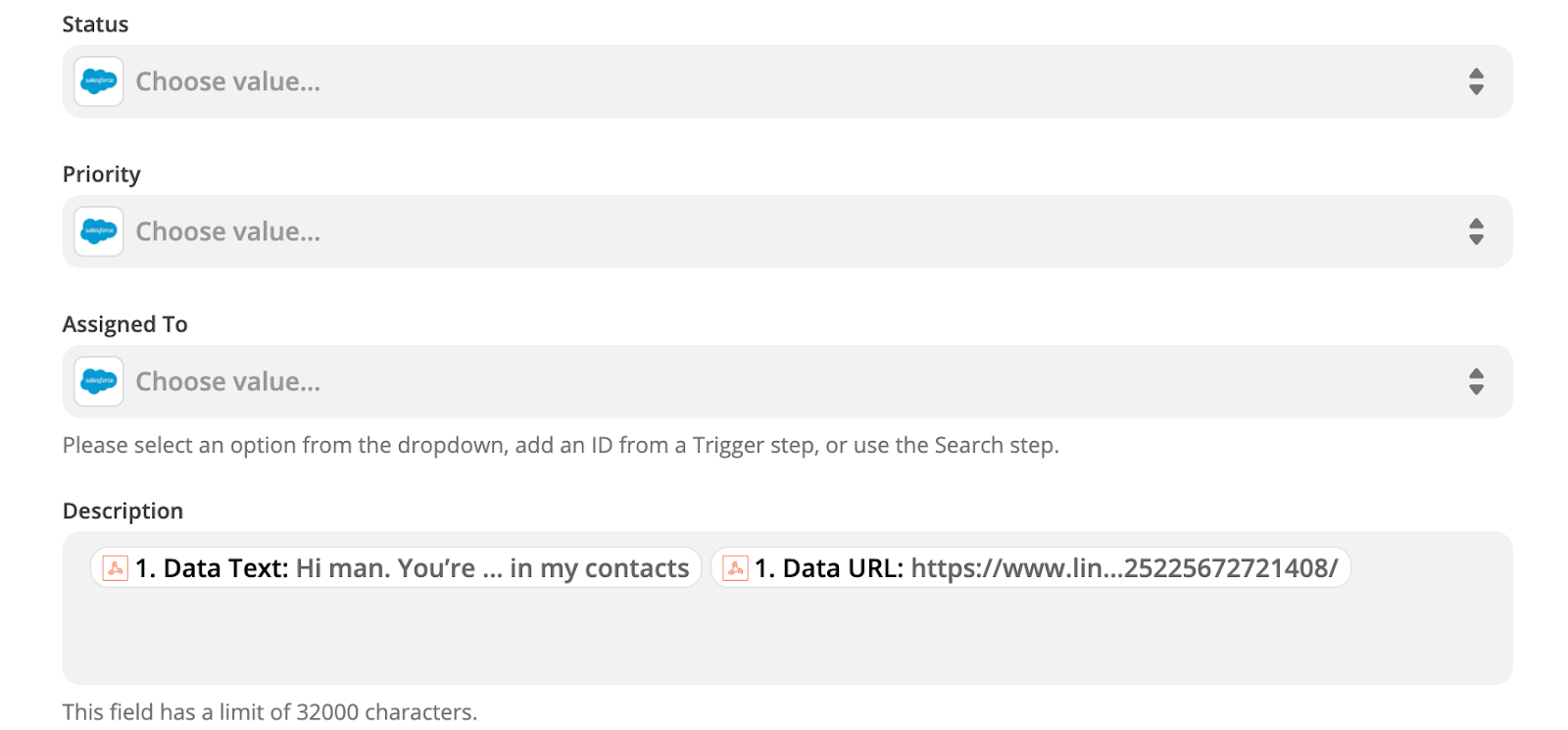The image size is (1568, 730).
Task: Click the Status 'Choose value...' placeholder text
Action: tap(227, 81)
